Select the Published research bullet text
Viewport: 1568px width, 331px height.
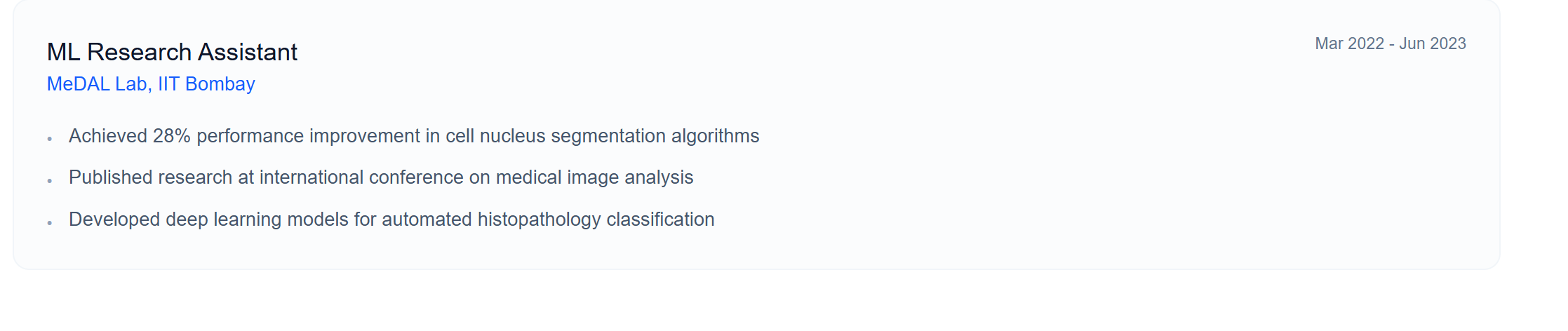(381, 177)
